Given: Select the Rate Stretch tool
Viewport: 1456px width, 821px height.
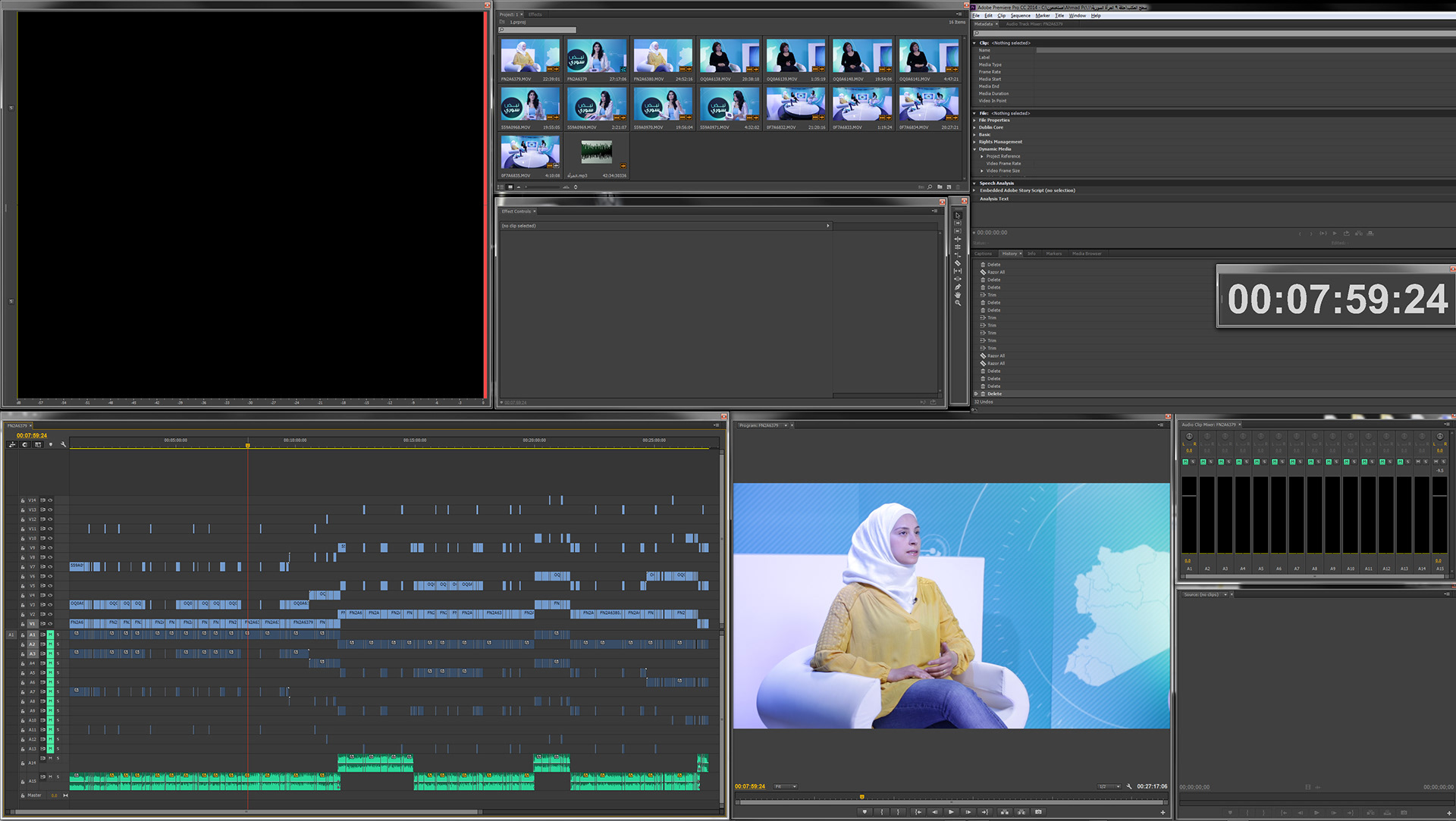Looking at the screenshot, I should [958, 255].
